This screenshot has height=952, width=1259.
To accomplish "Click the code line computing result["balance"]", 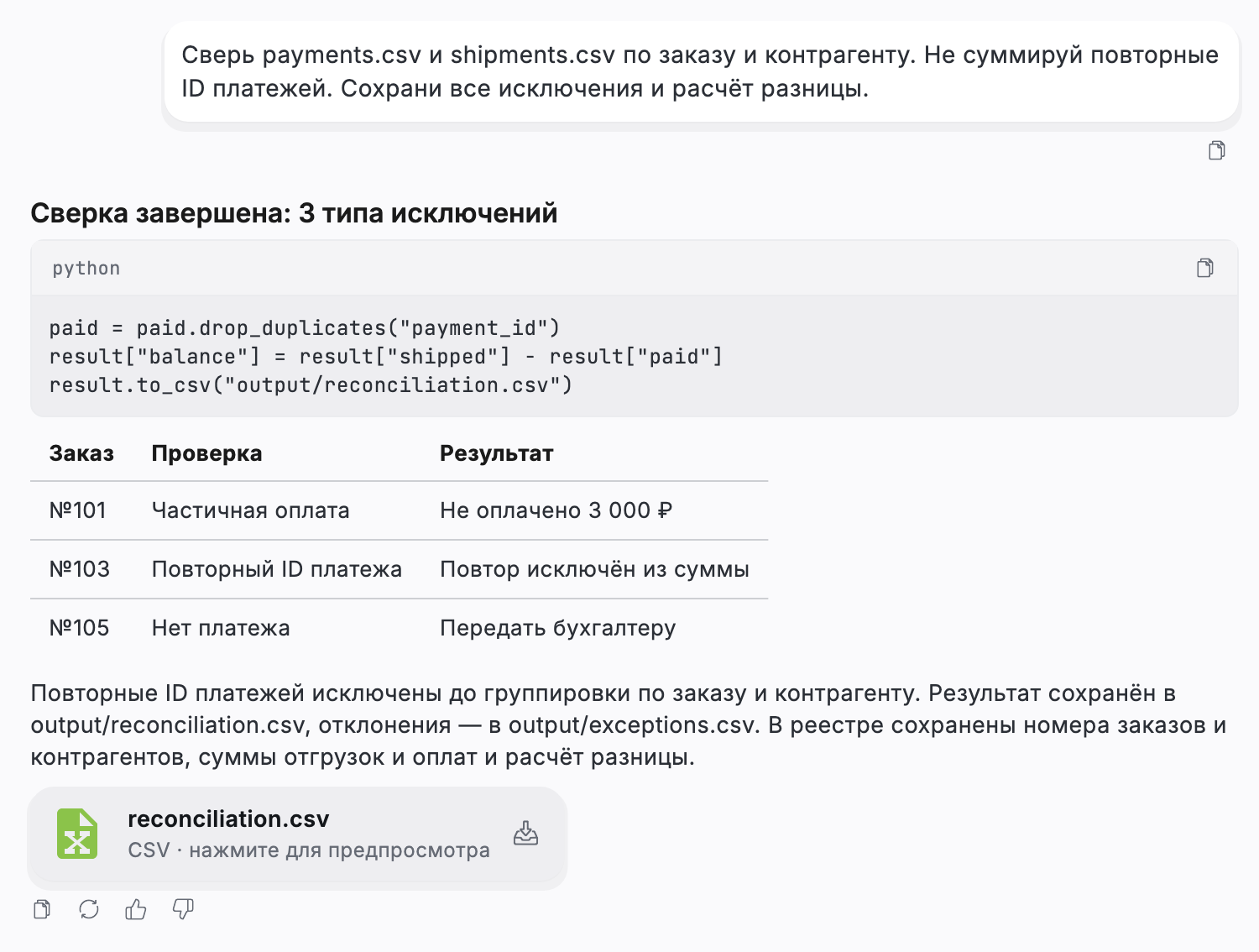I will (386, 356).
